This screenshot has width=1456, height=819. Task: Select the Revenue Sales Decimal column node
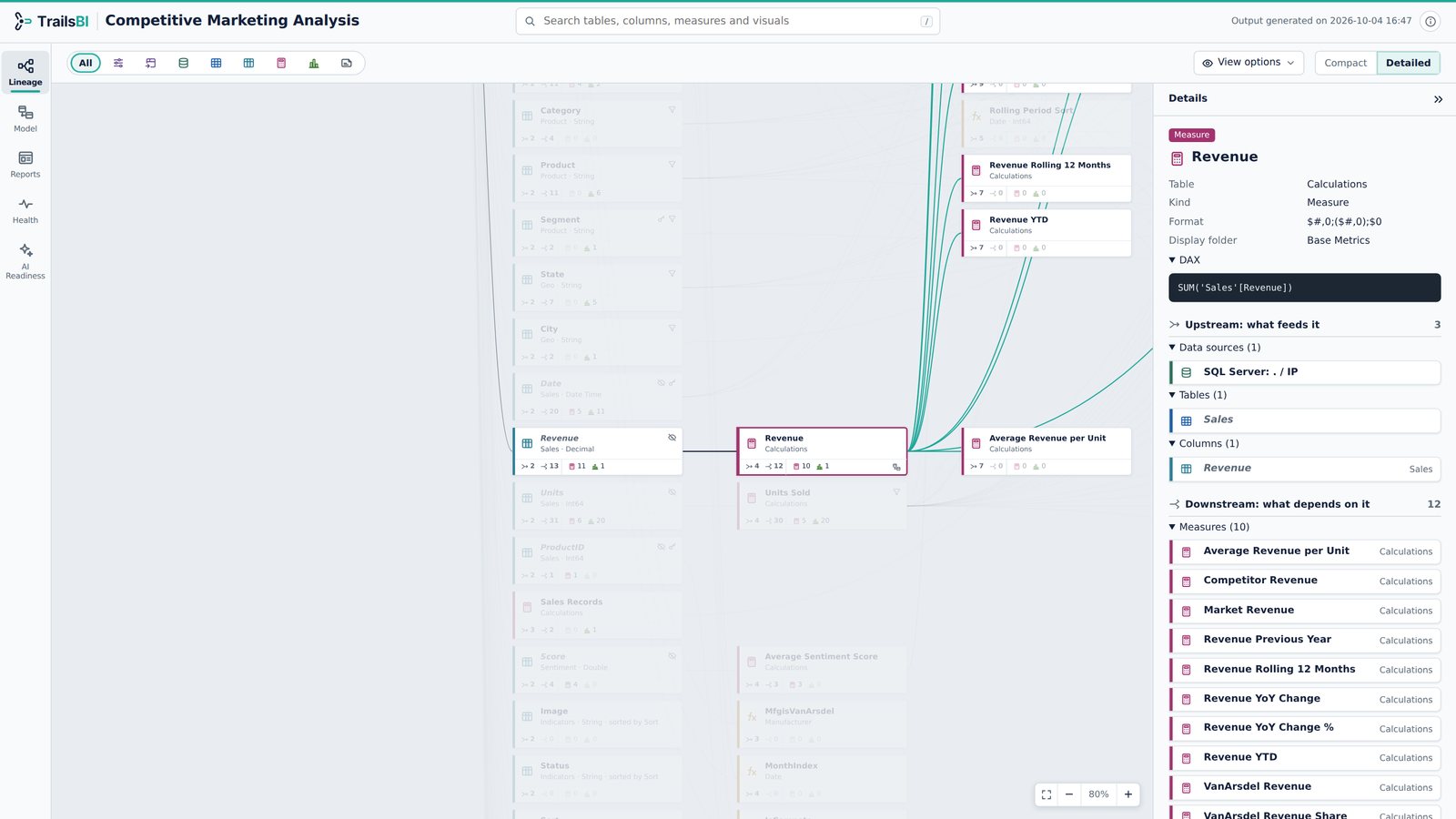(598, 451)
